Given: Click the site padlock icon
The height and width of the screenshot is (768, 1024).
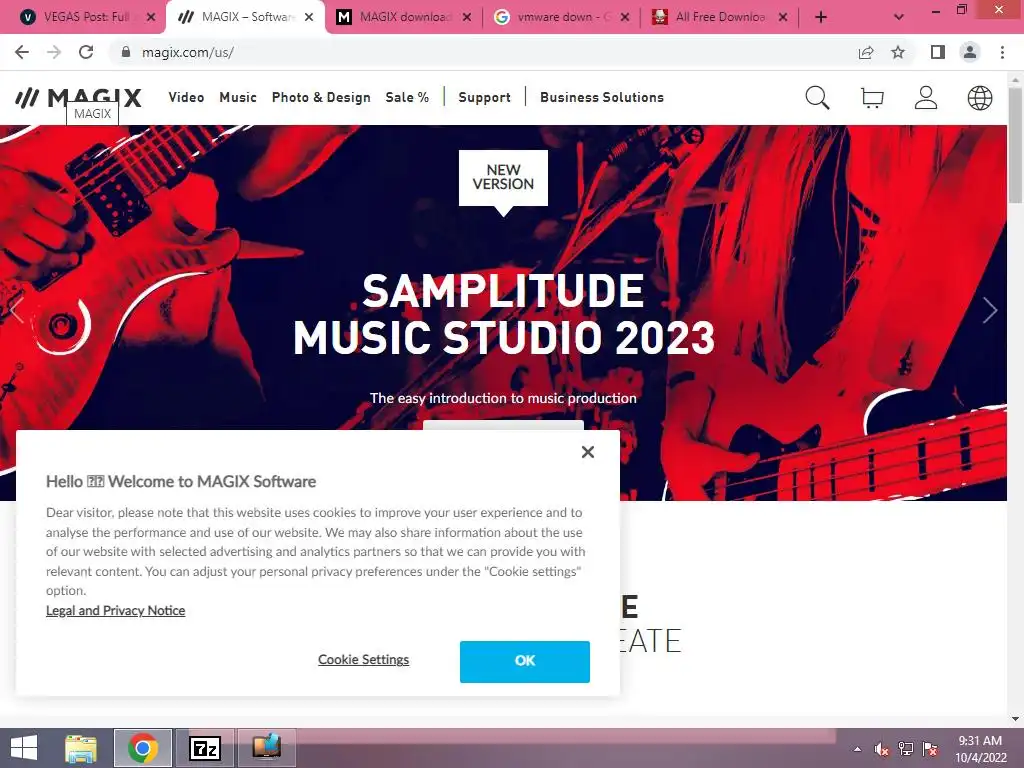Looking at the screenshot, I should click(125, 52).
